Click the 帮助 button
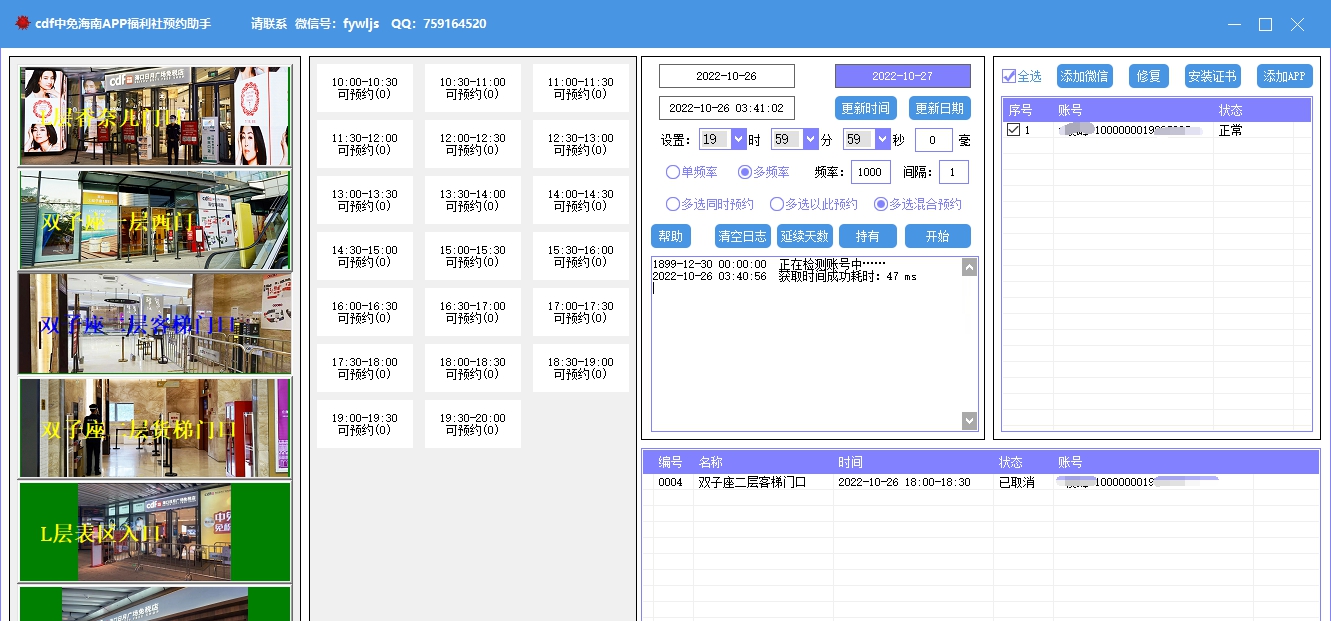The image size is (1331, 621). (x=670, y=235)
